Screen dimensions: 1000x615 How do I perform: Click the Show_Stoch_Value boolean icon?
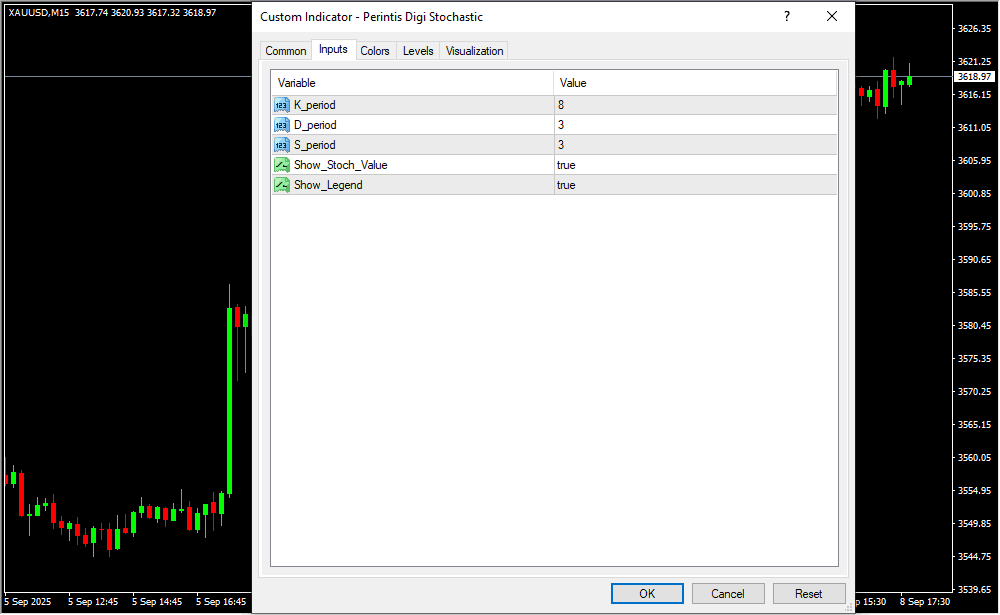pyautogui.click(x=281, y=165)
